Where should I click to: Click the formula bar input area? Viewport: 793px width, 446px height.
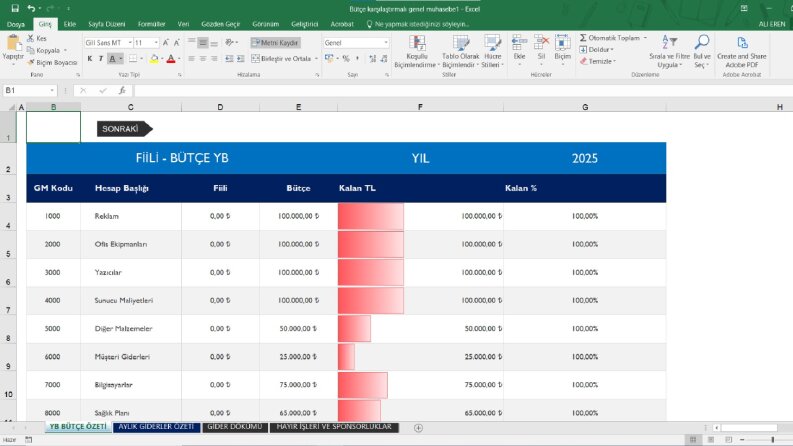click(463, 91)
